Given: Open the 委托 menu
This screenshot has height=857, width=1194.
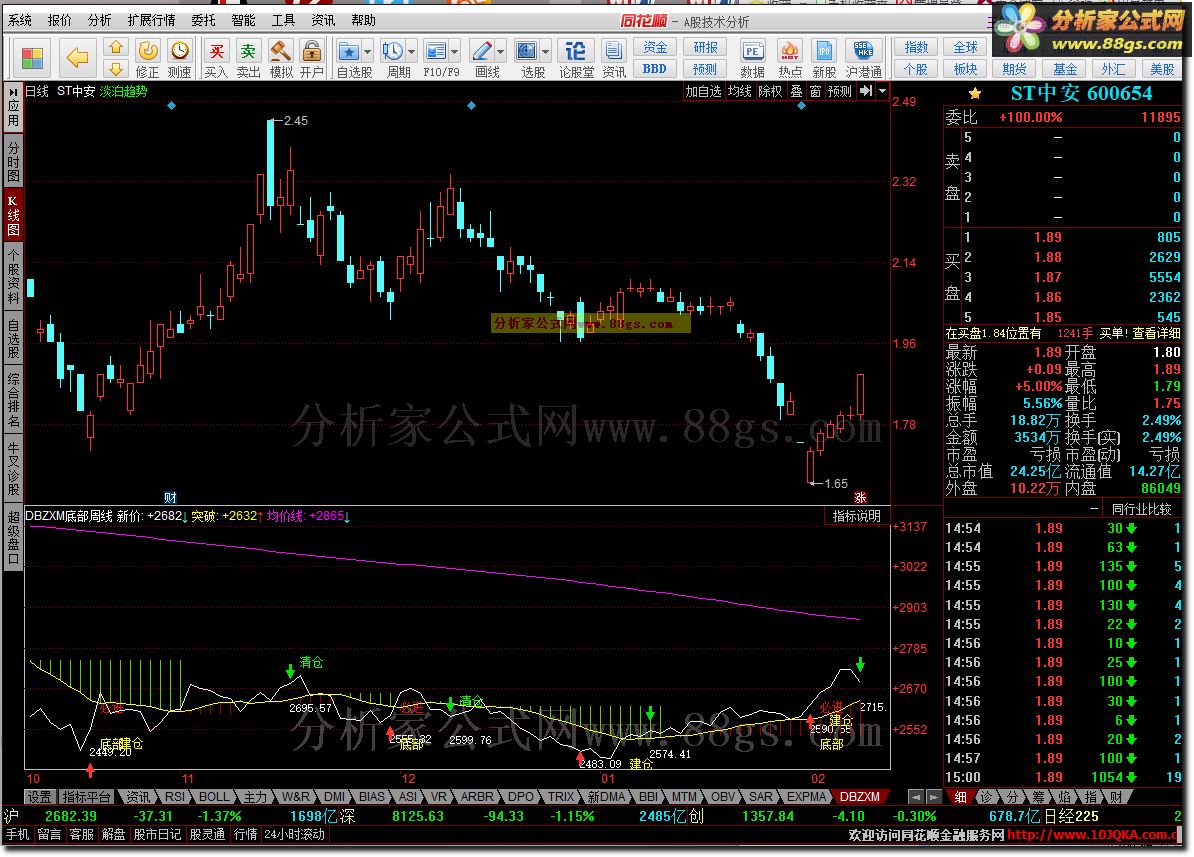Looking at the screenshot, I should pos(203,21).
